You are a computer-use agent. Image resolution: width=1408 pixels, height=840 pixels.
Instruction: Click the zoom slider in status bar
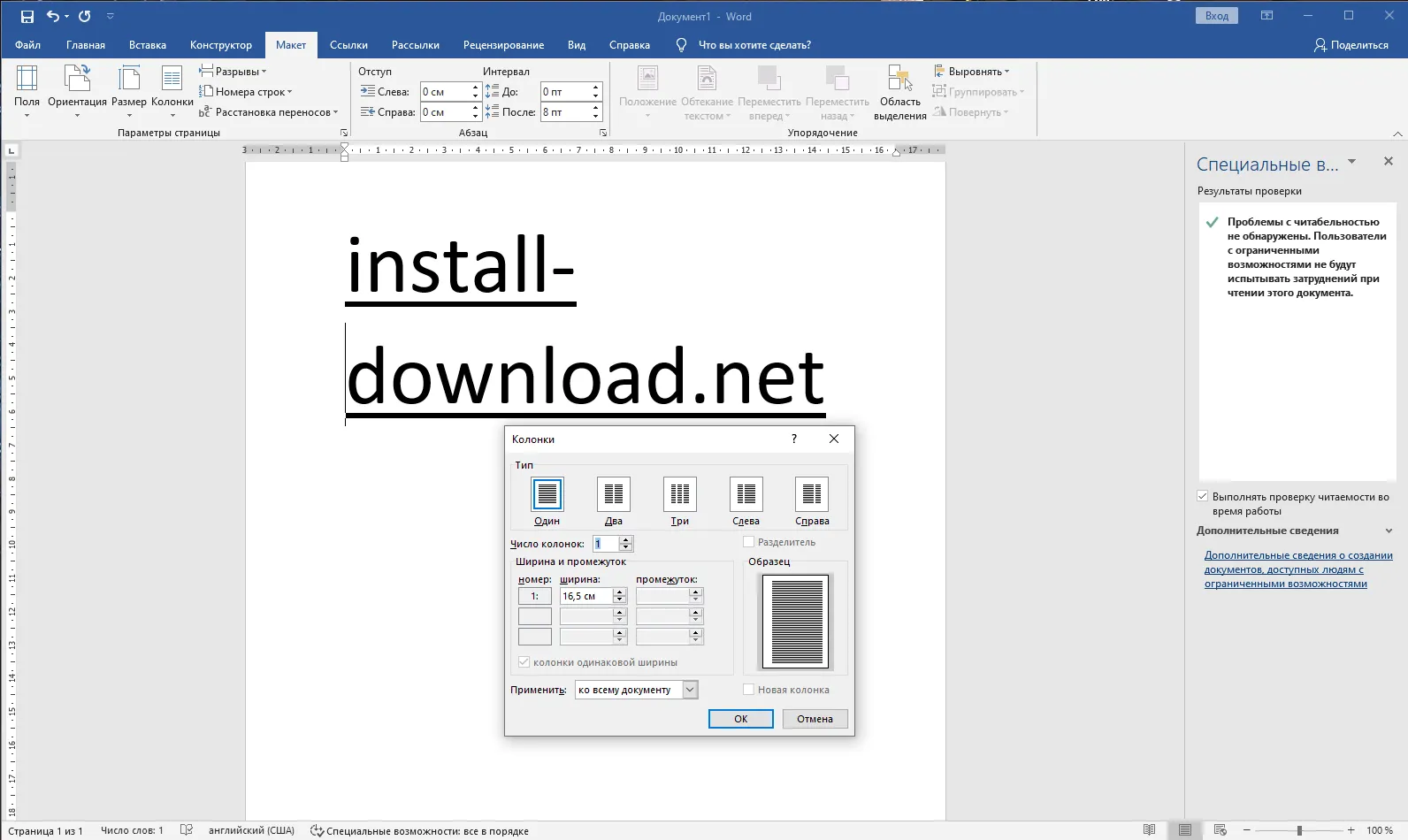(1299, 830)
